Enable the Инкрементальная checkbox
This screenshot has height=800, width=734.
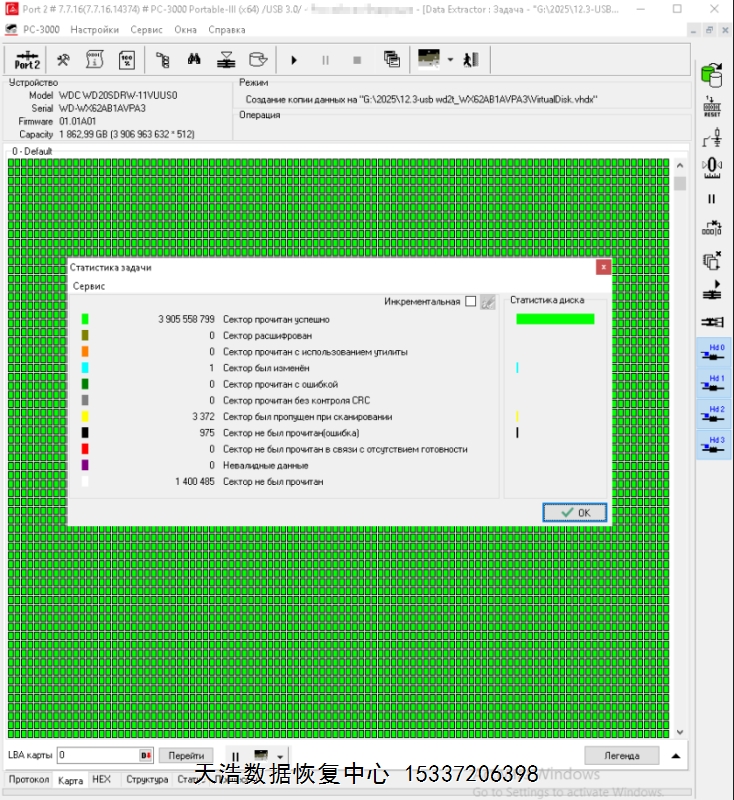[471, 301]
